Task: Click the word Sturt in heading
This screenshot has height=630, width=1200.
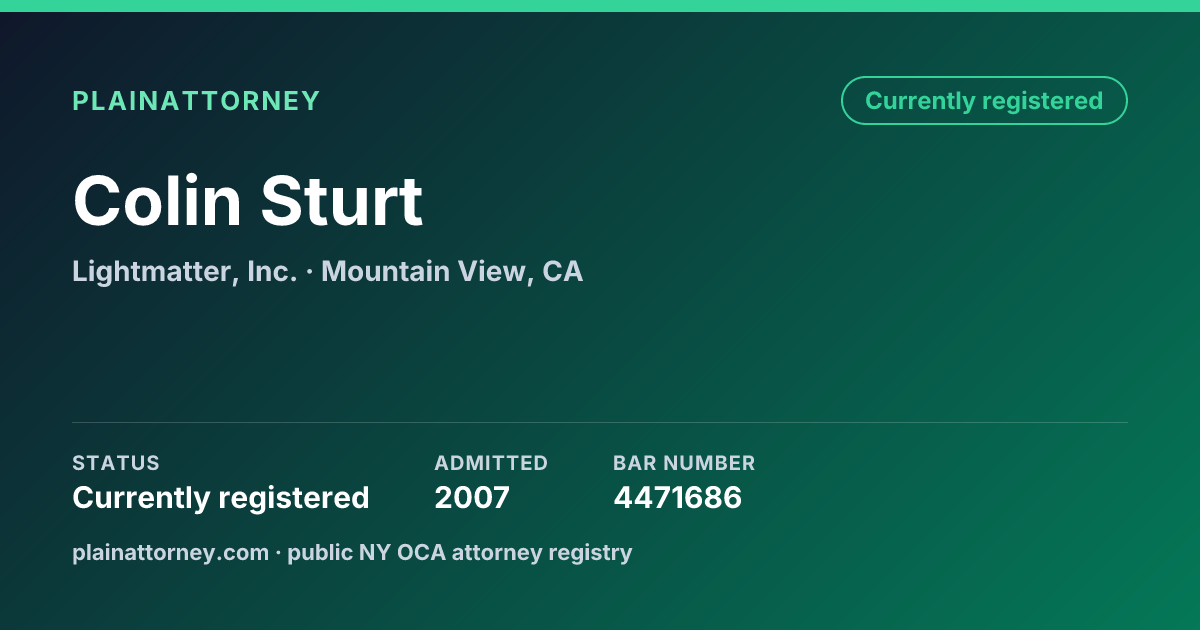Action: pyautogui.click(x=342, y=201)
